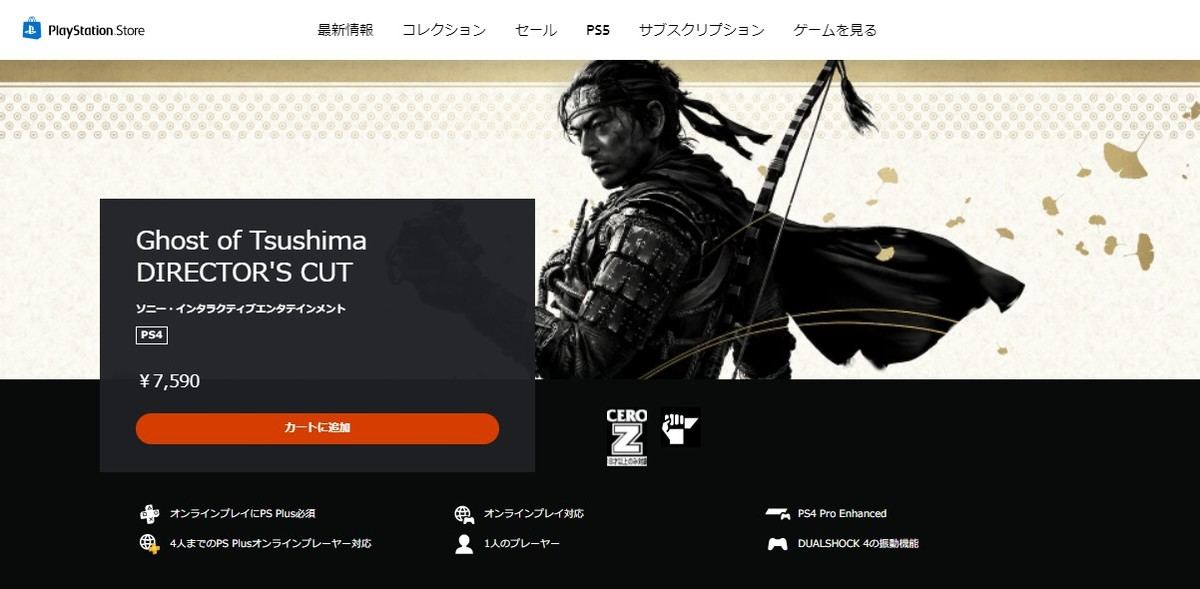Screen dimensions: 1200x589
Task: Open the 最新情報 menu
Action: [x=346, y=30]
